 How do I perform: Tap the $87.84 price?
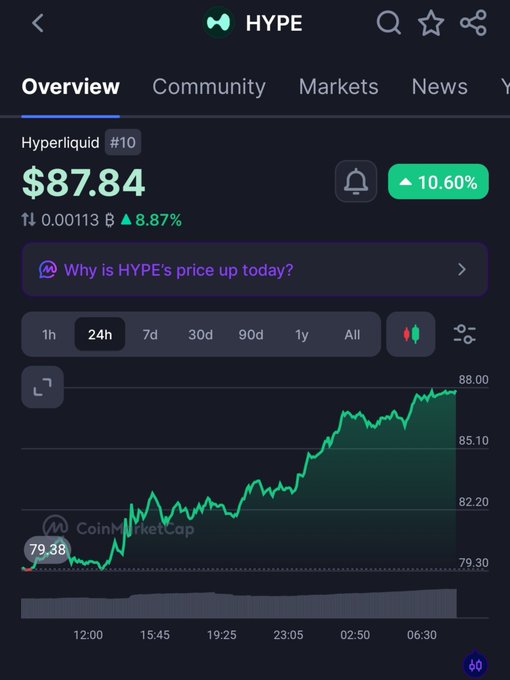pyautogui.click(x=83, y=183)
